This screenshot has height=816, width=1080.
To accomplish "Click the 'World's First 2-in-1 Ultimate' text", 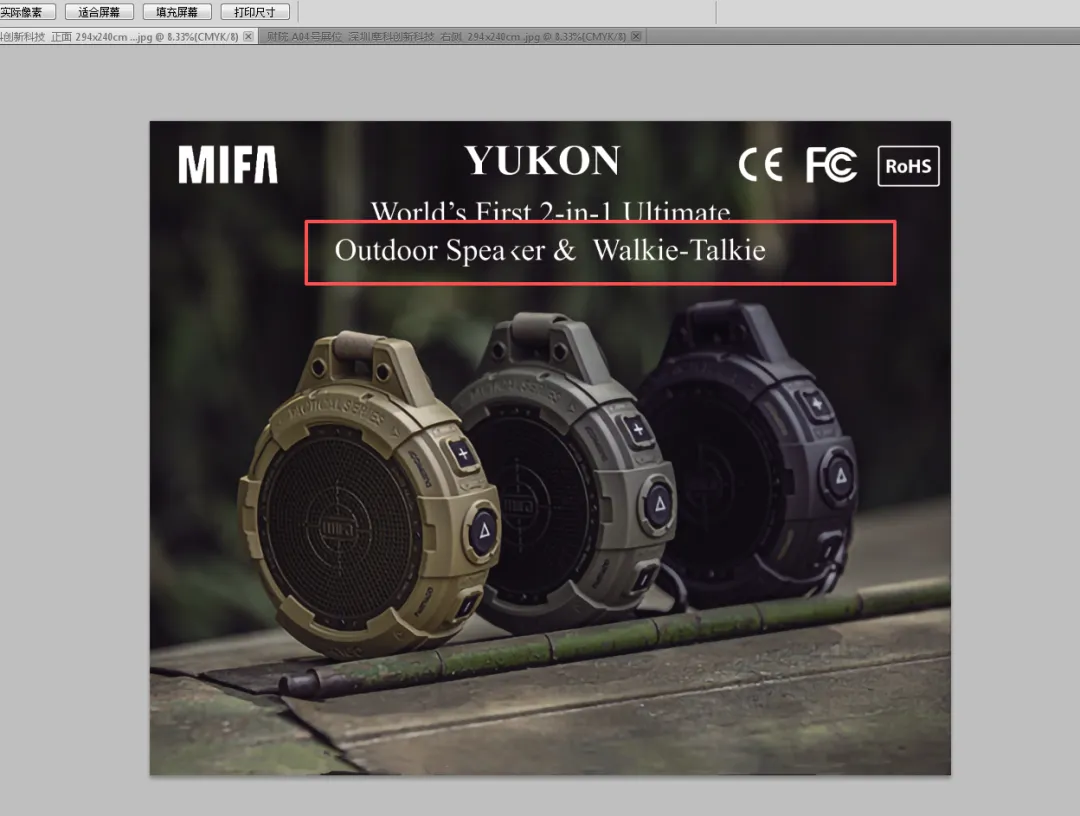I will 550,211.
